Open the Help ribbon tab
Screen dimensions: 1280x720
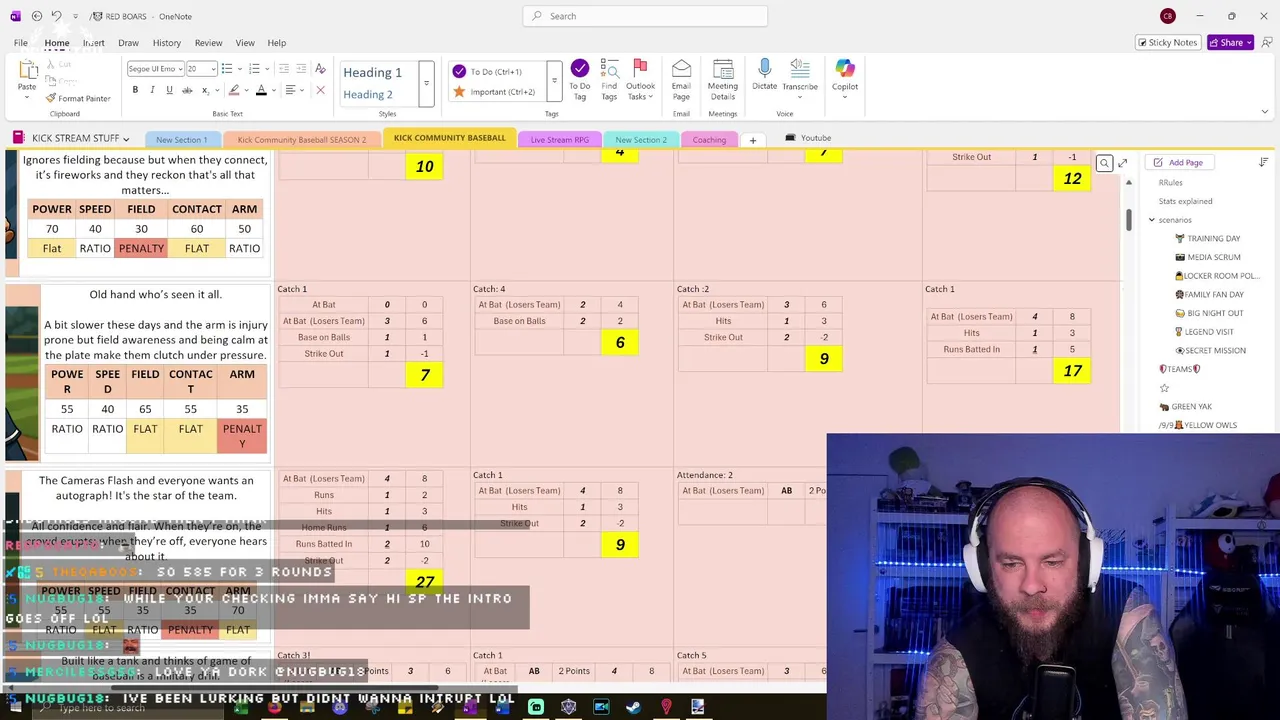pos(276,43)
